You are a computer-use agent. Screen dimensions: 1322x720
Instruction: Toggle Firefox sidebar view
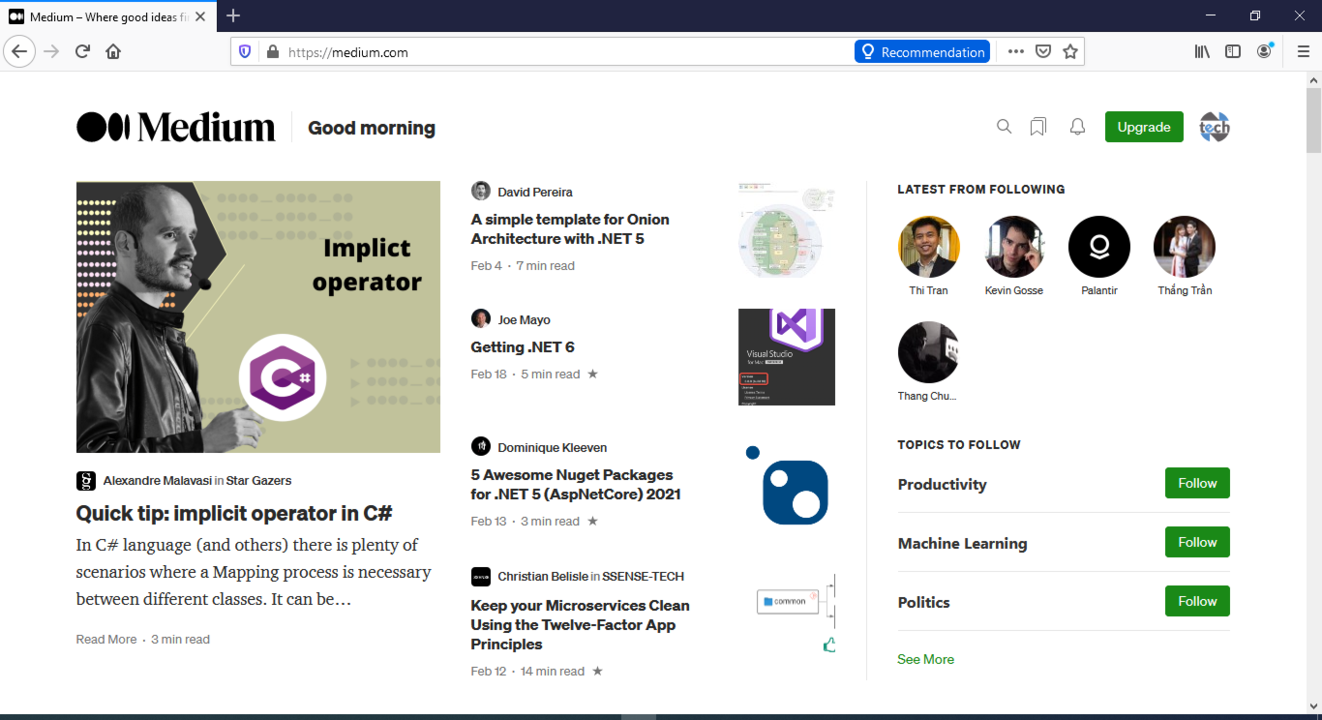1233,52
